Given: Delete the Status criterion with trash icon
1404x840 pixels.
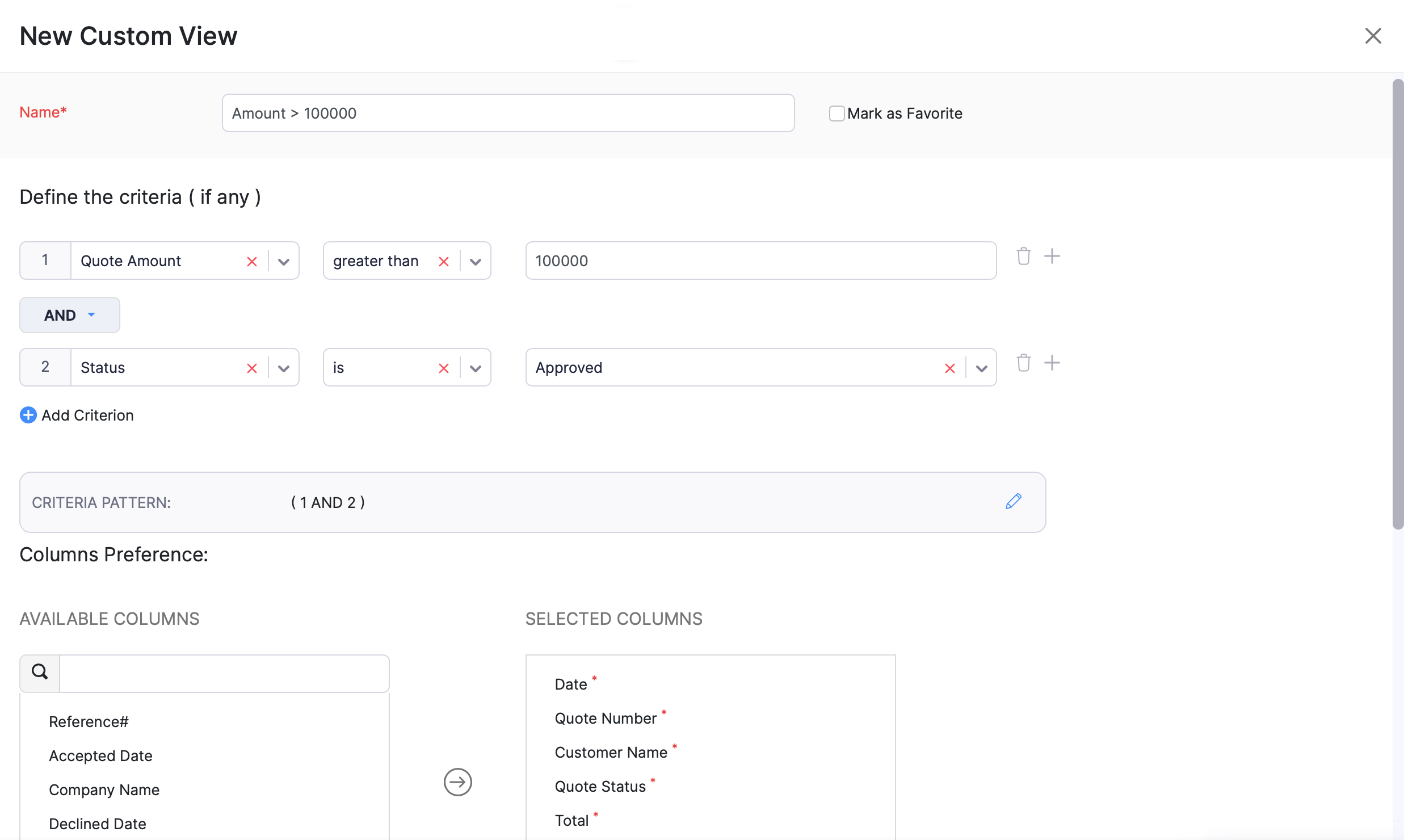Looking at the screenshot, I should coord(1023,363).
